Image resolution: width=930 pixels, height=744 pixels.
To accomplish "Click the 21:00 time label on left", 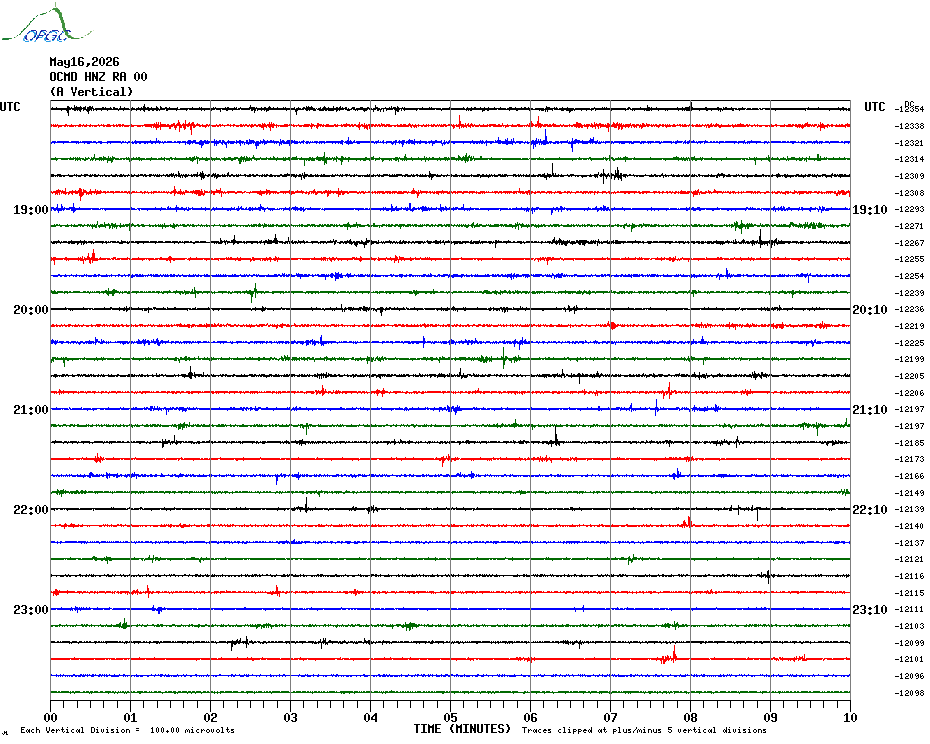I will pyautogui.click(x=31, y=410).
